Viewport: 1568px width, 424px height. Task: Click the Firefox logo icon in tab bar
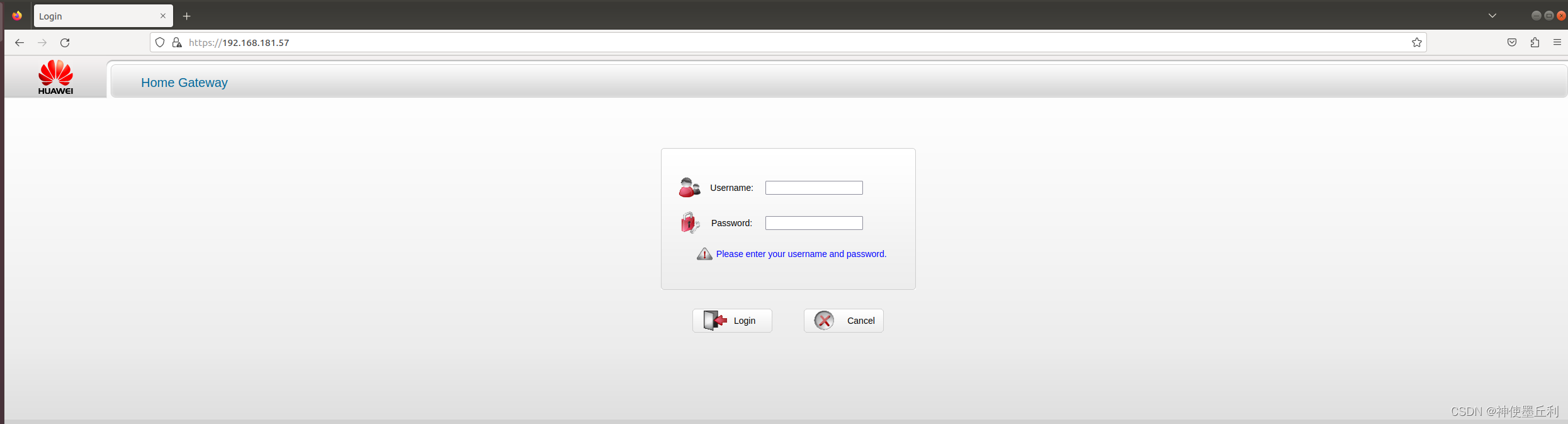[x=17, y=15]
